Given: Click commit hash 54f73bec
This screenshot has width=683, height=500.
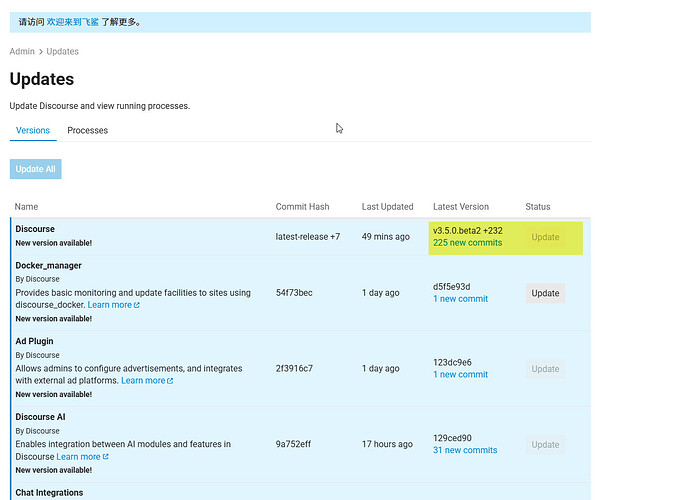Looking at the screenshot, I should (294, 293).
